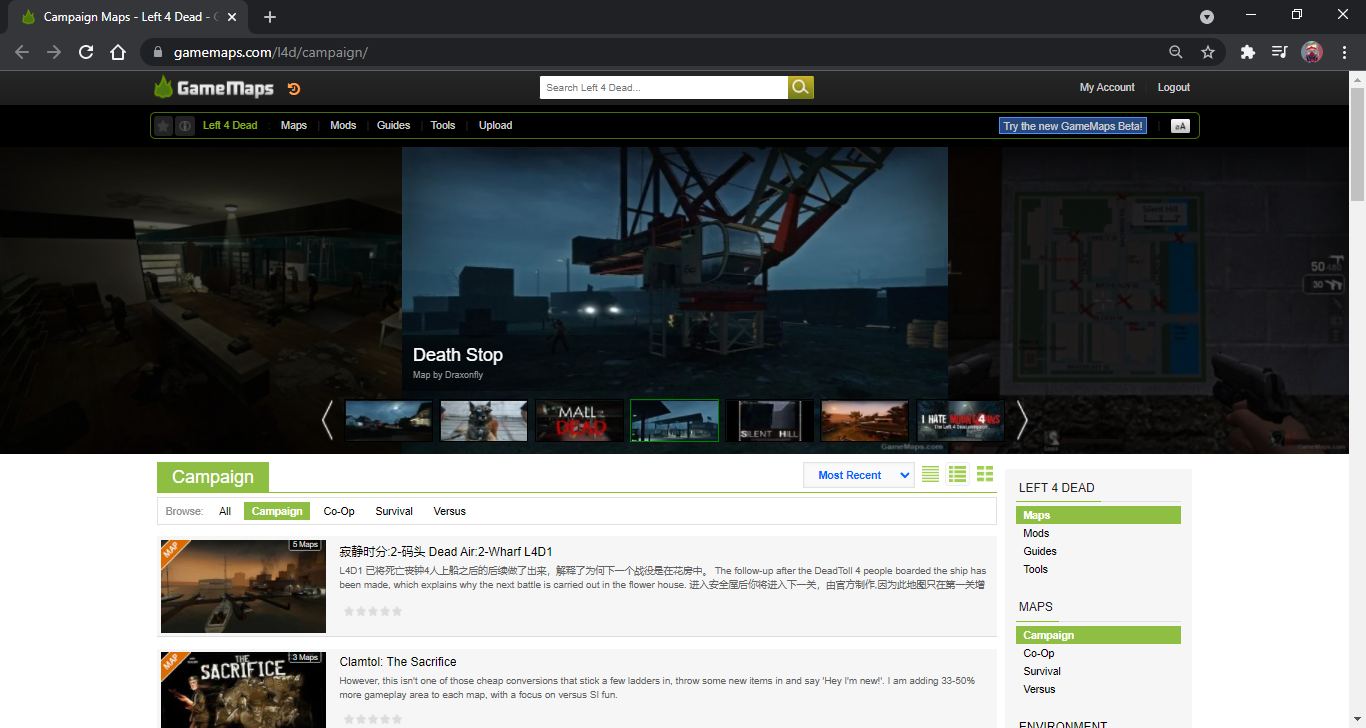Click the favorite star icon in game navbar

pos(164,126)
